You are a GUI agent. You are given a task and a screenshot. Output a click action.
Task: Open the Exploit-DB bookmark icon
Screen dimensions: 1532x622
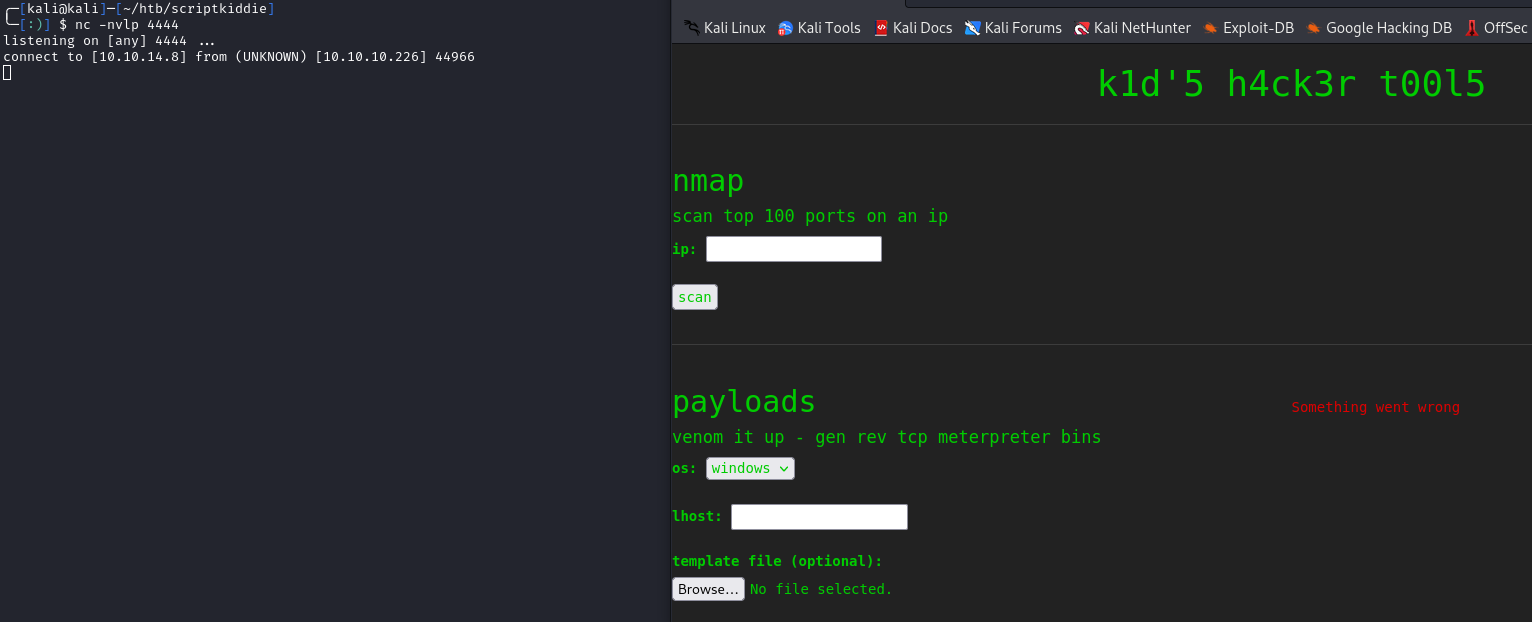click(x=1210, y=28)
